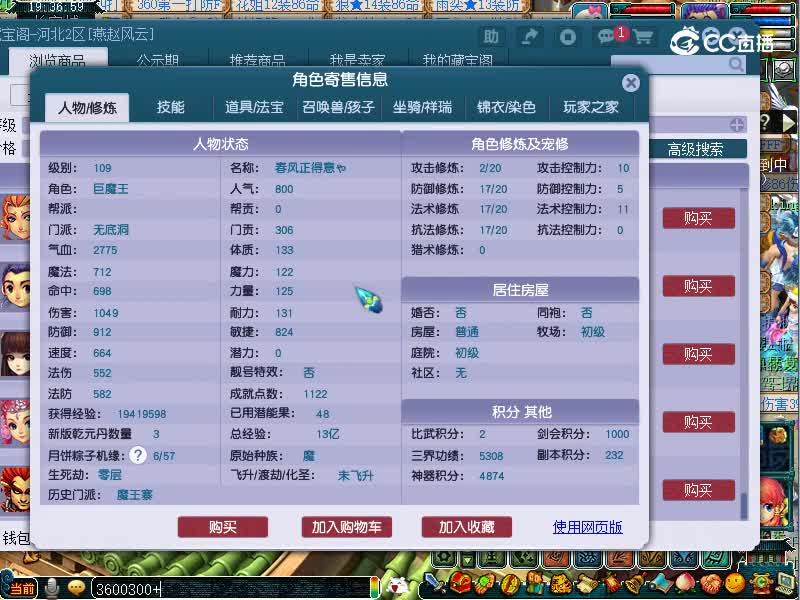Screen dimensions: 800x600
Task: Click the red-haired demon character thumbnail
Action: pyautogui.click(x=14, y=490)
